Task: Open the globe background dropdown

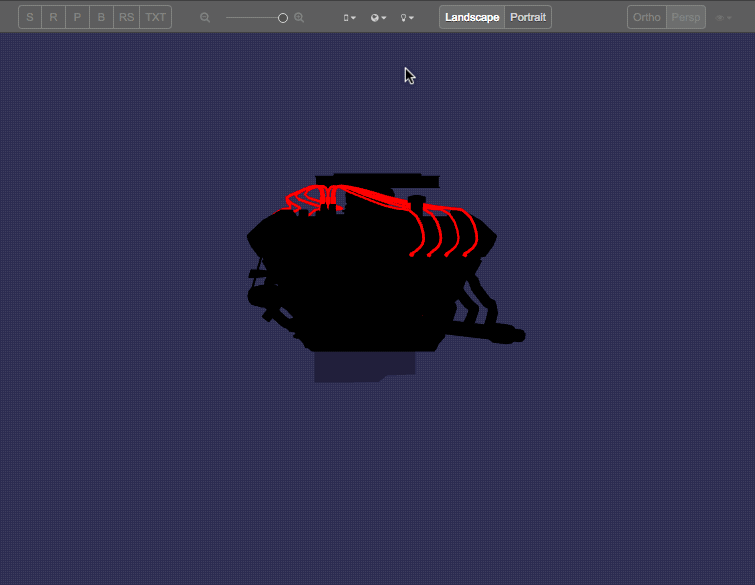Action: pos(378,18)
